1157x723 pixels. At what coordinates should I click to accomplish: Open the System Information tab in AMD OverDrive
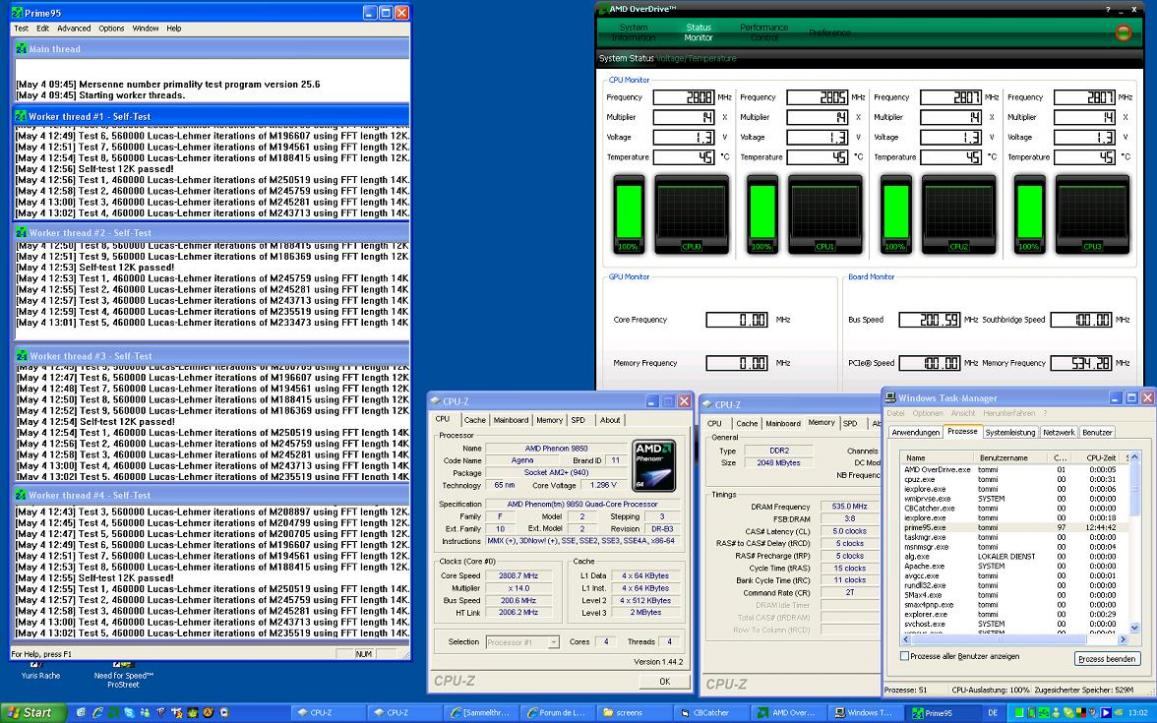coord(633,32)
